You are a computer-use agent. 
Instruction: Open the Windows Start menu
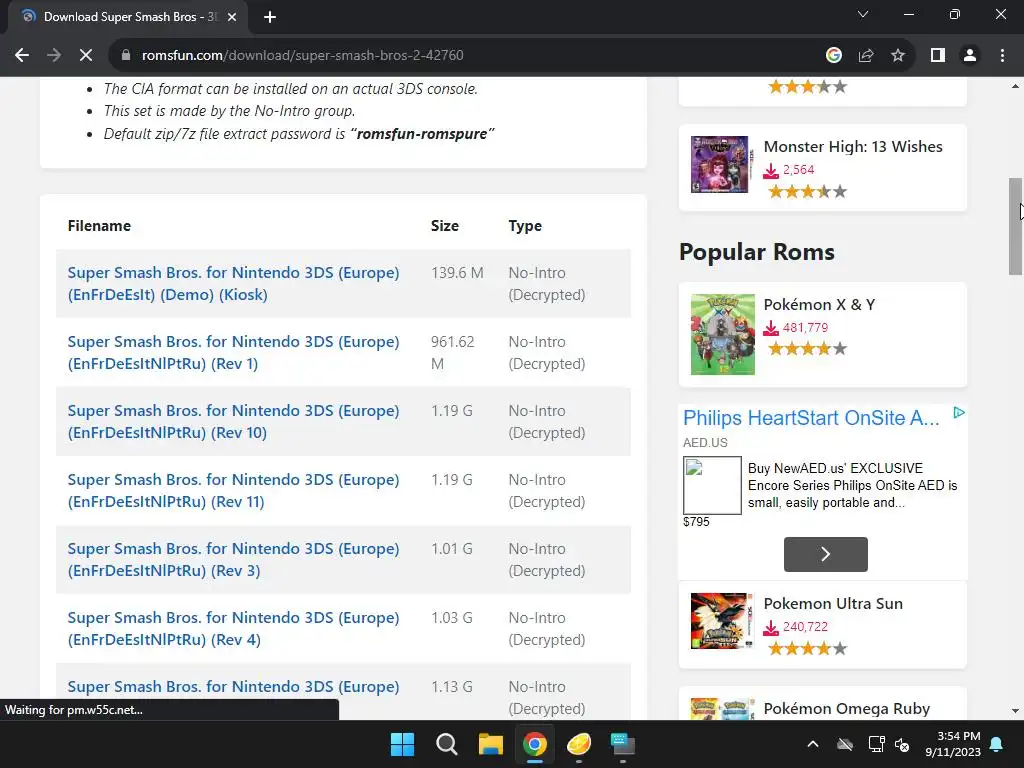(402, 744)
